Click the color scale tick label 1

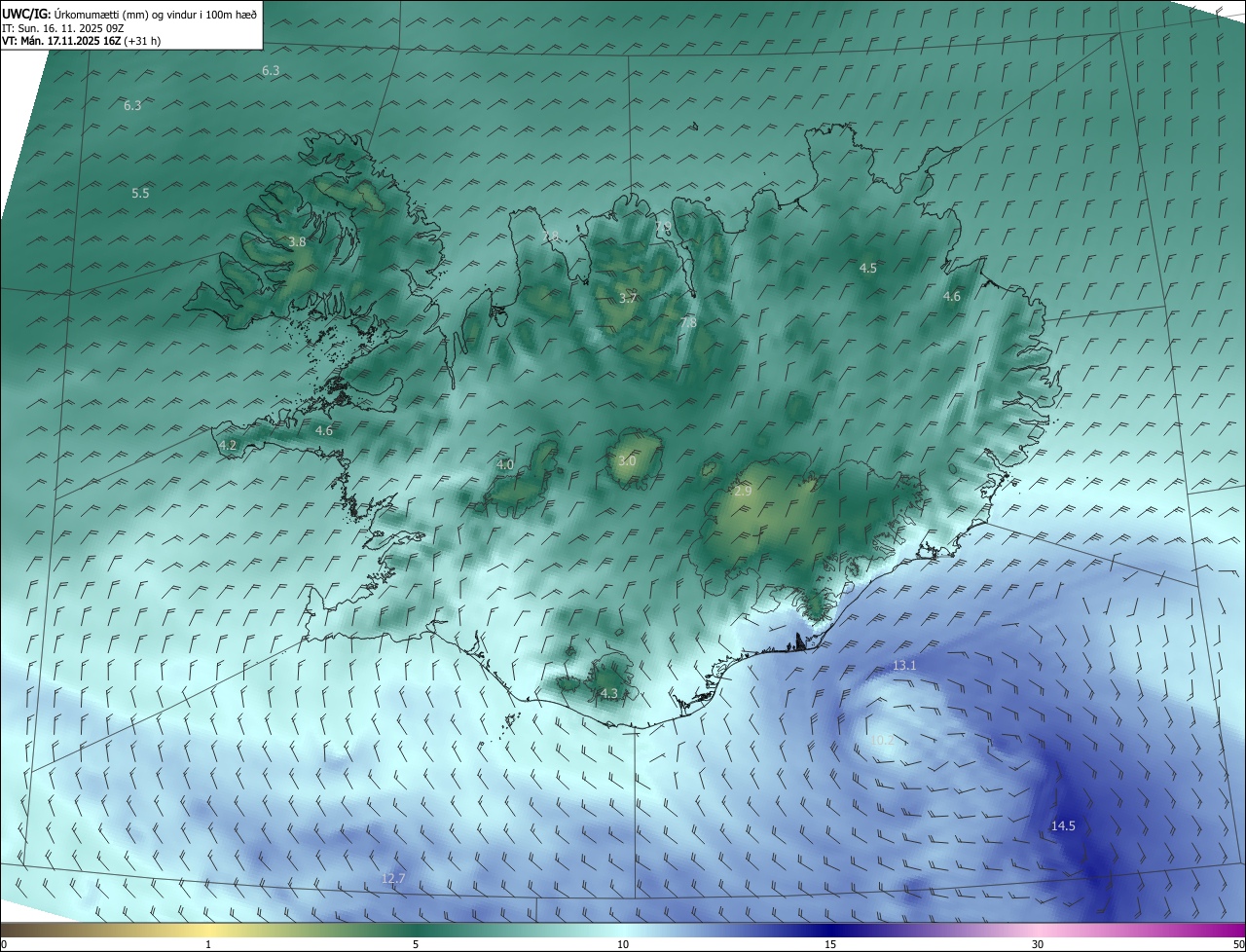tap(208, 944)
